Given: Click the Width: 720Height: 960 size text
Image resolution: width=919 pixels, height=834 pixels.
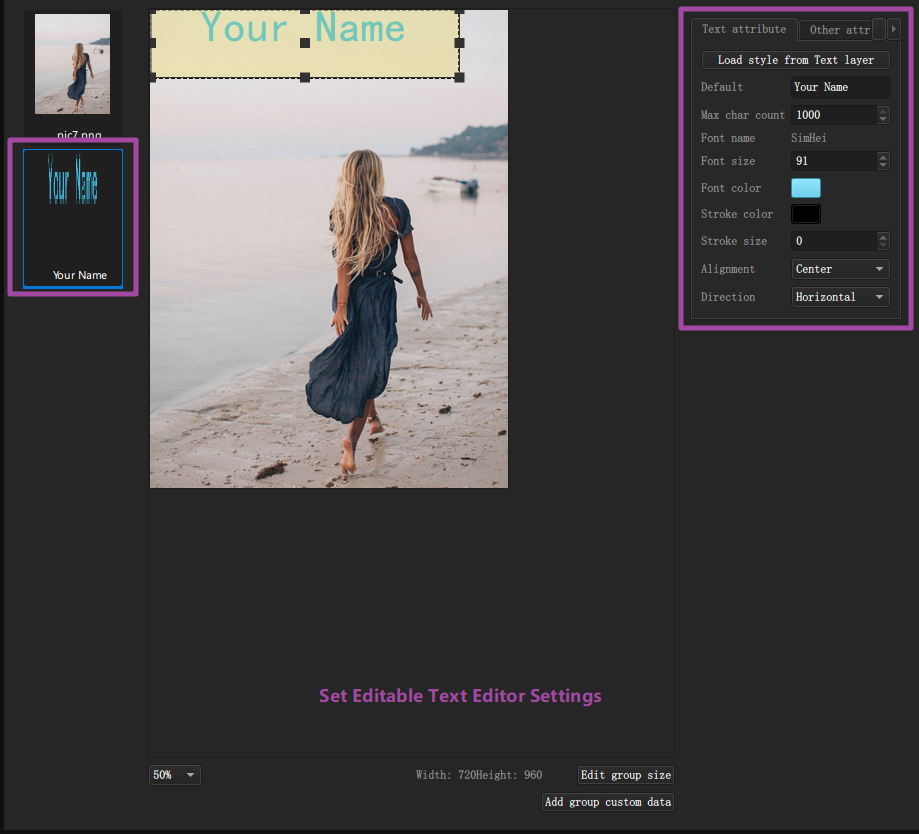Looking at the screenshot, I should coord(479,775).
